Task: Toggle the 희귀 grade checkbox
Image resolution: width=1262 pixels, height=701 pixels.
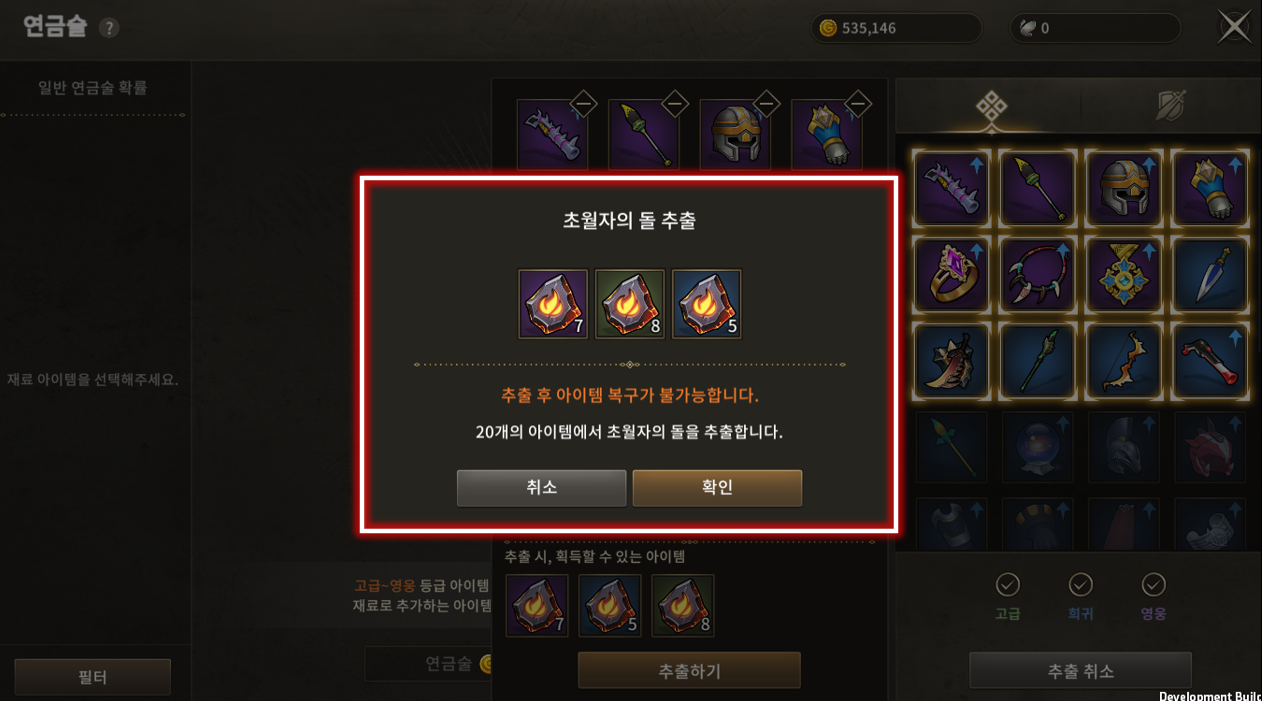Action: point(1081,584)
